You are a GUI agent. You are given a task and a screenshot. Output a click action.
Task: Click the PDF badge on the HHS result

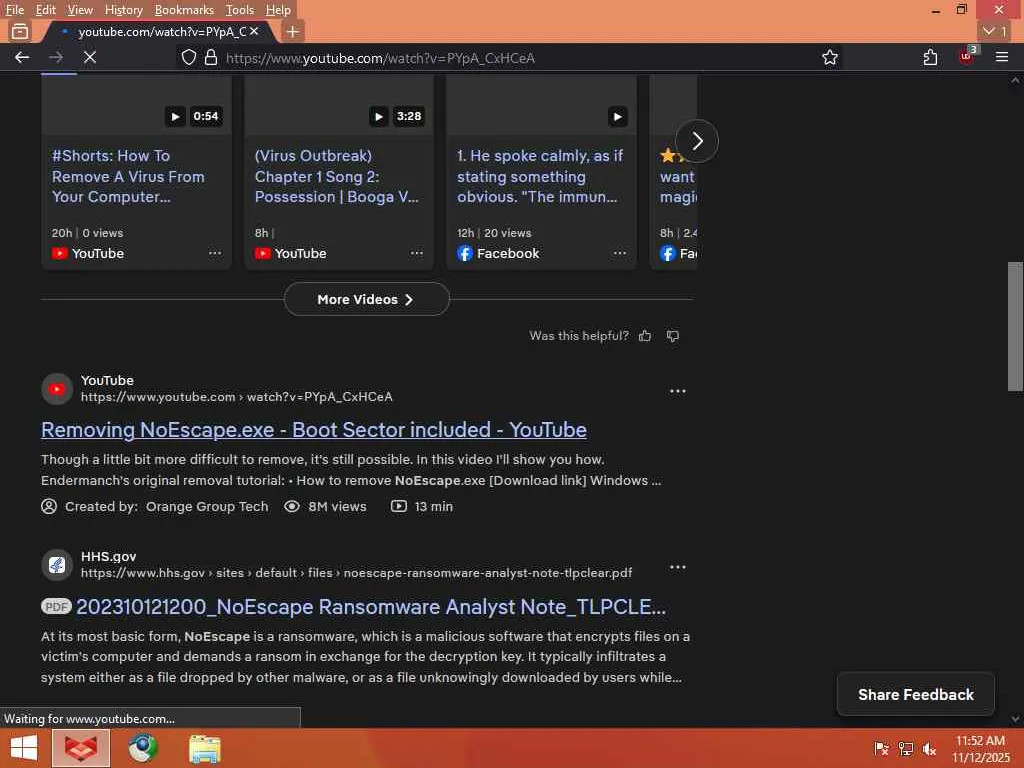pos(56,607)
